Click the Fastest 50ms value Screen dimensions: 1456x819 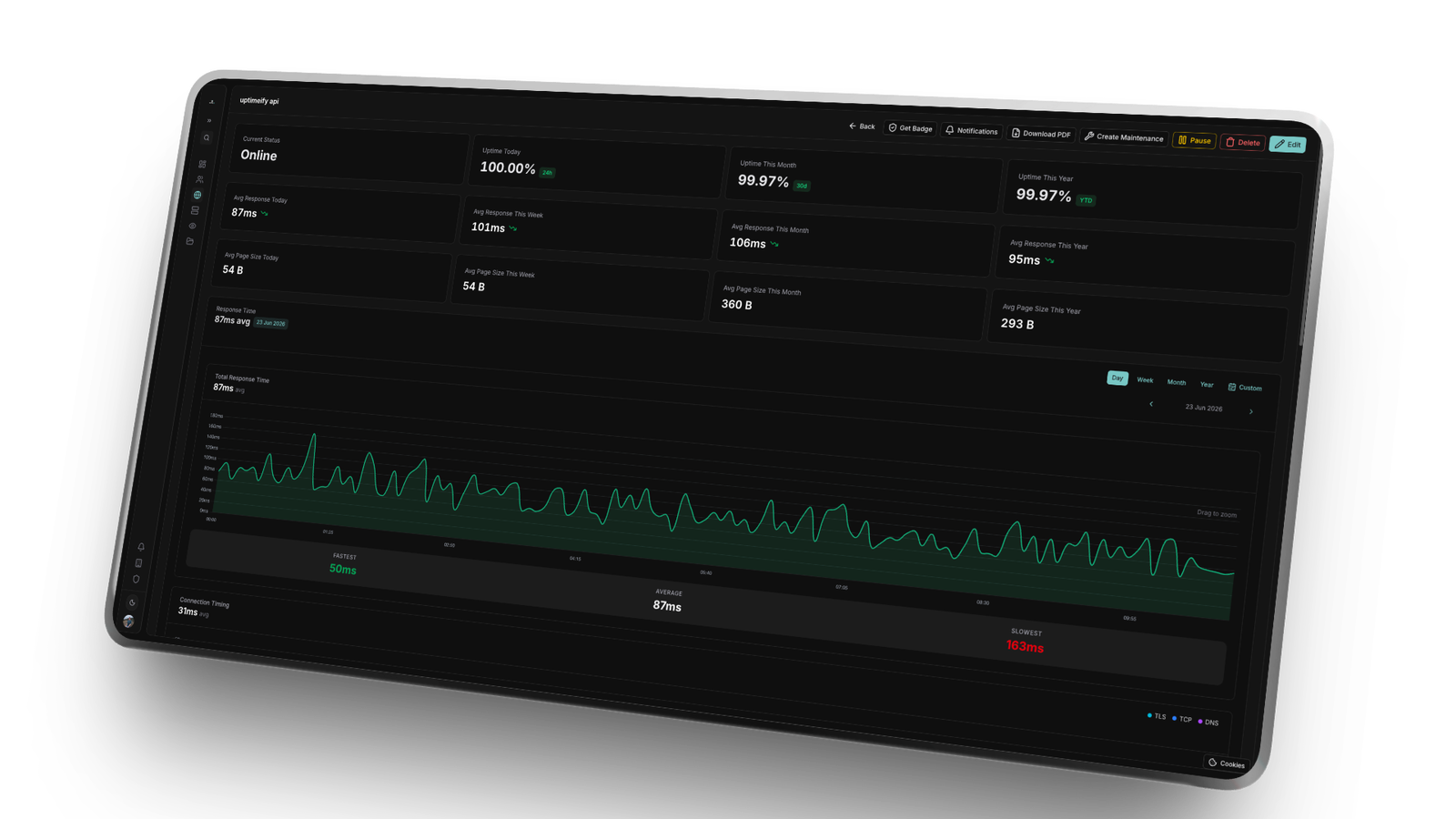tap(343, 569)
